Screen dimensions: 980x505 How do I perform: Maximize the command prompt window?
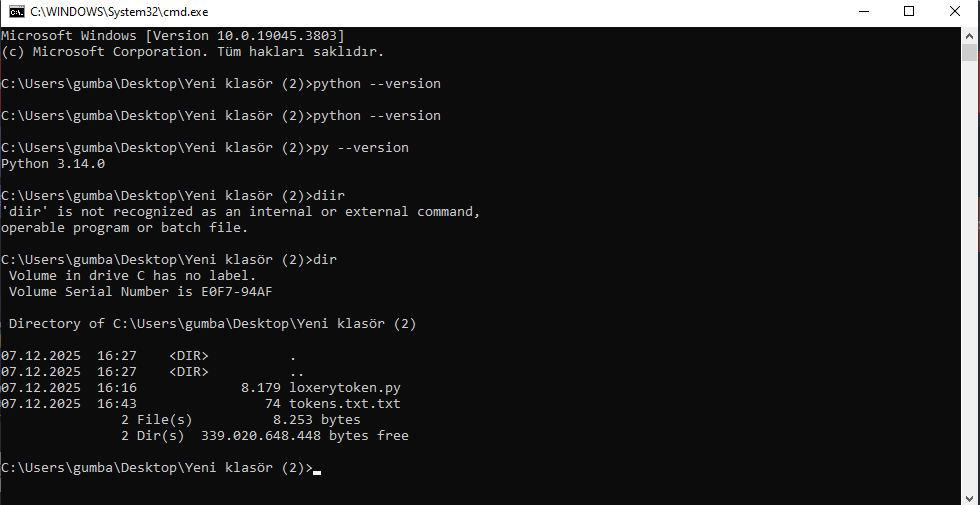click(909, 11)
